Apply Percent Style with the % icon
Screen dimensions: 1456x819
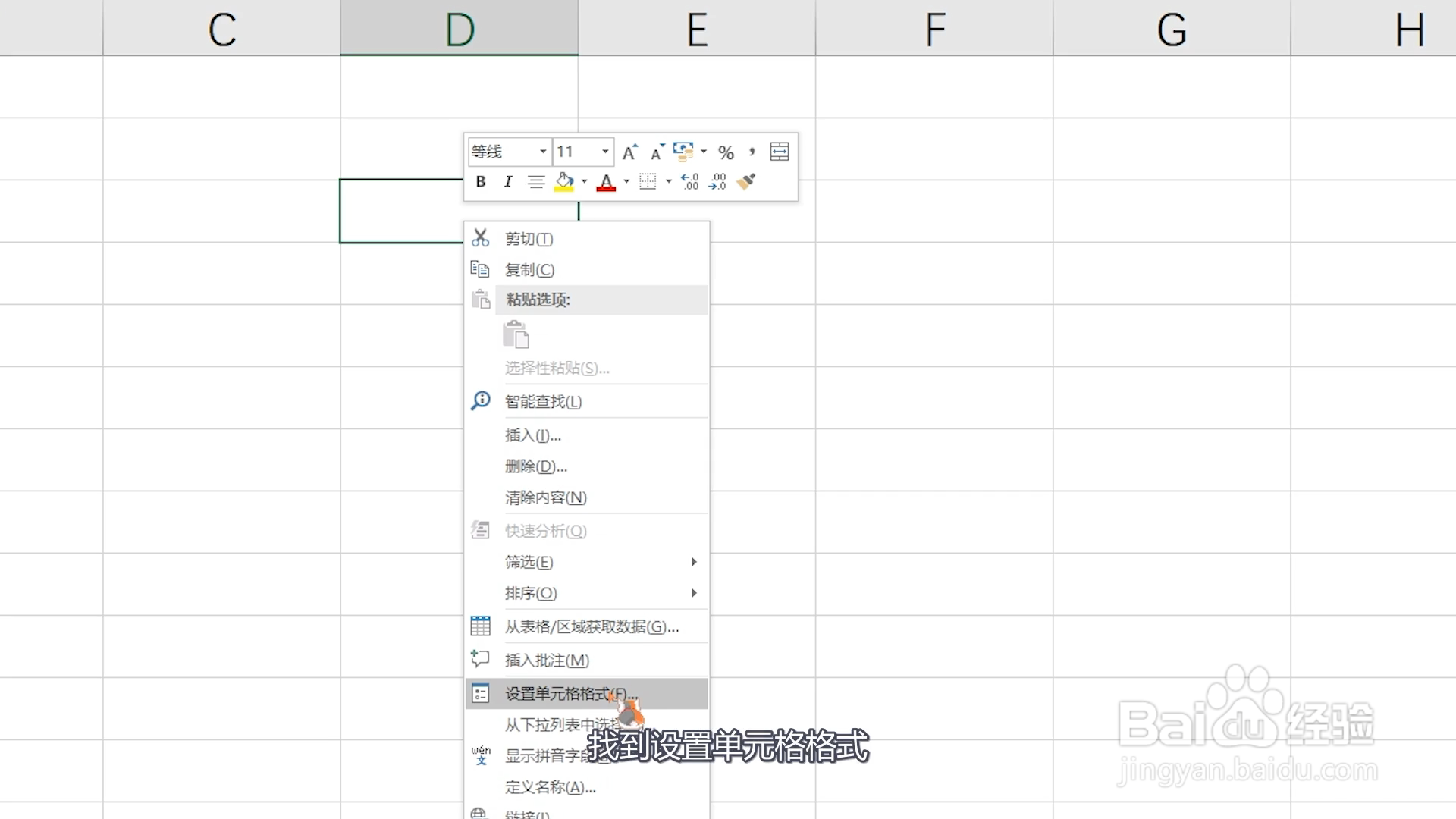tap(726, 152)
